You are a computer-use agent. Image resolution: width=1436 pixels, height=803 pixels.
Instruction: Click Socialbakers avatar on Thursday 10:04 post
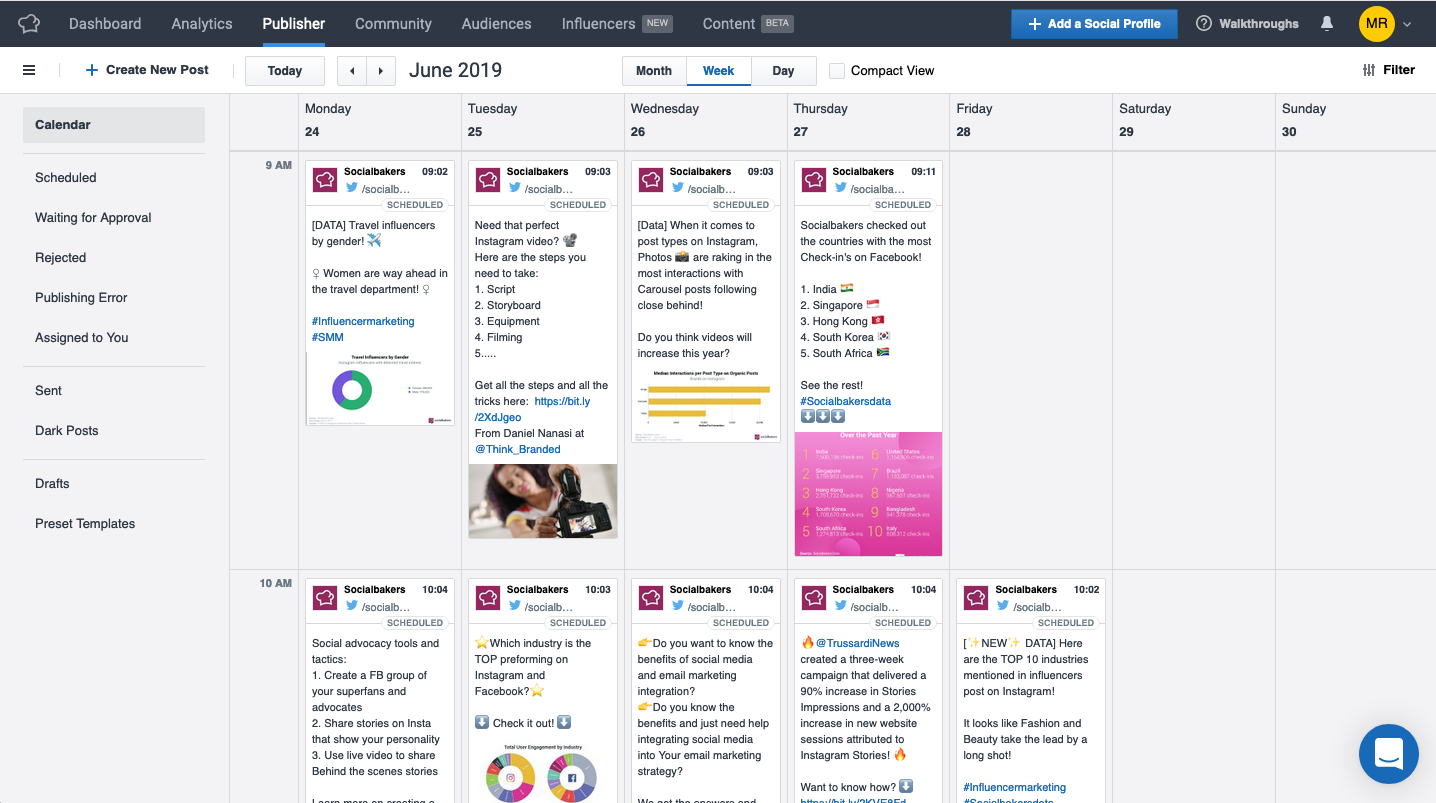coord(814,598)
